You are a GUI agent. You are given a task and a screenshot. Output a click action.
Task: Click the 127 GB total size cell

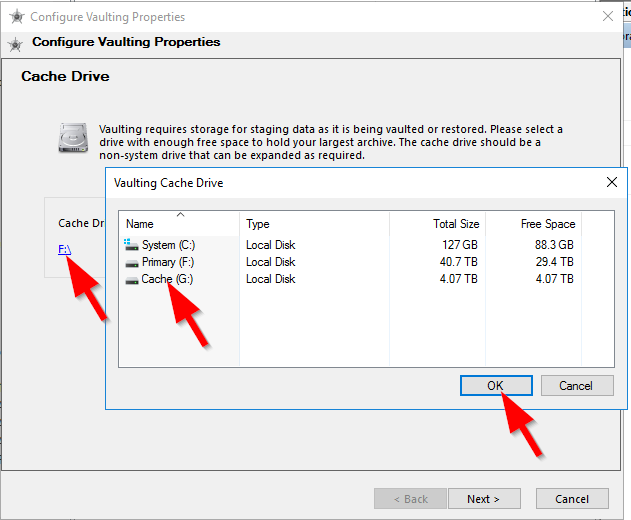click(460, 245)
